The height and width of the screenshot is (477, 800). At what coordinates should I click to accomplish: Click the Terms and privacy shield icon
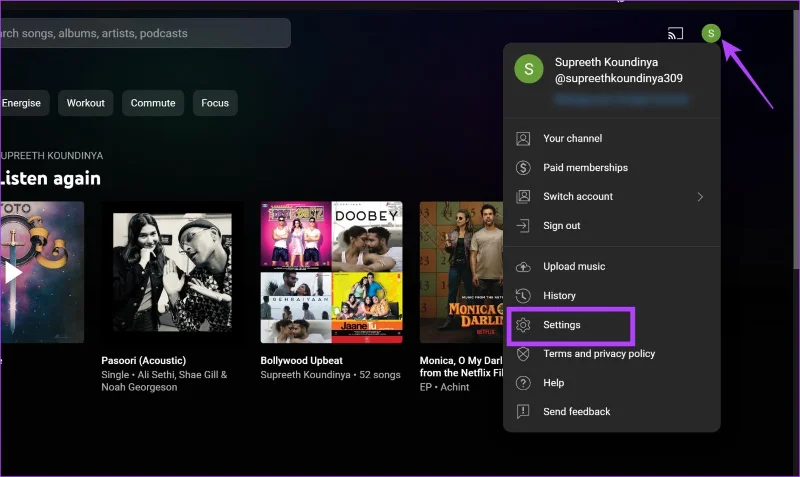click(x=523, y=354)
